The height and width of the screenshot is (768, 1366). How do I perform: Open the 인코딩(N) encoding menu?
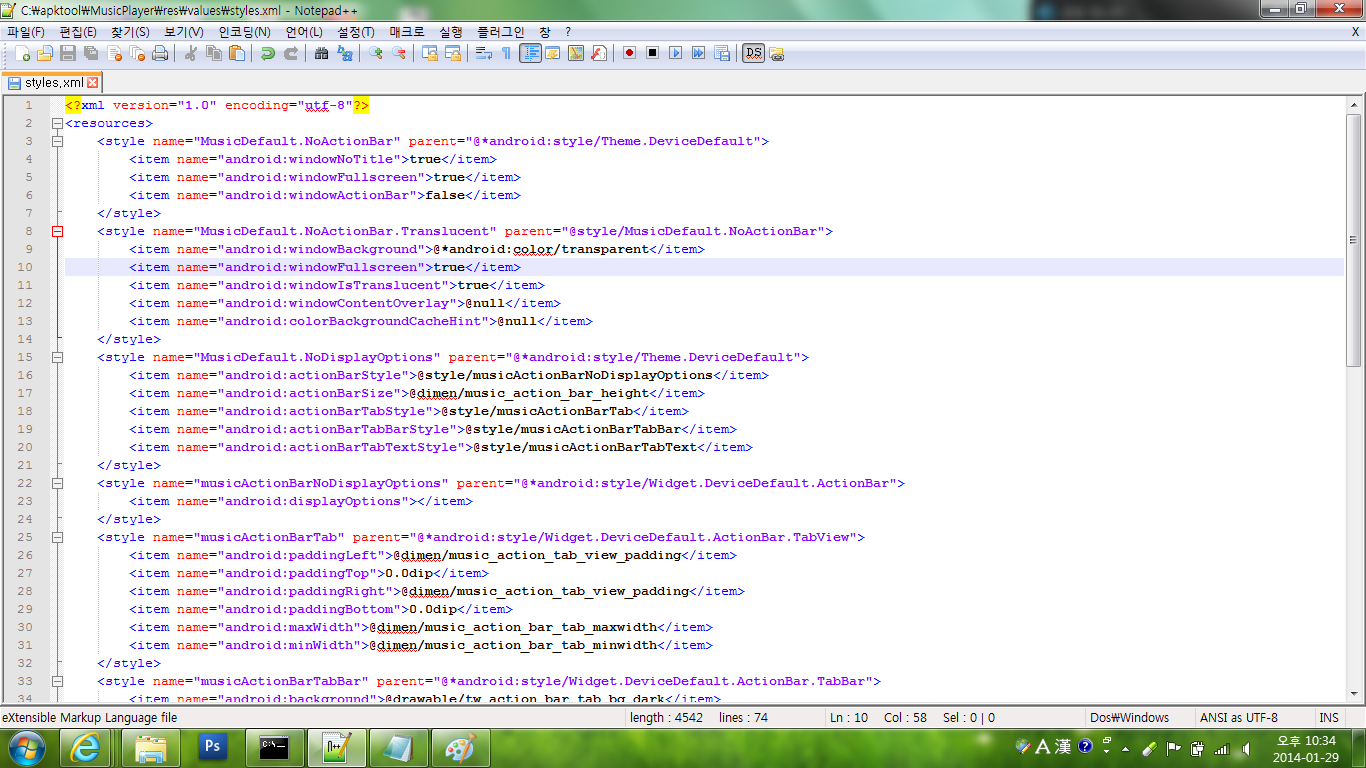(244, 32)
